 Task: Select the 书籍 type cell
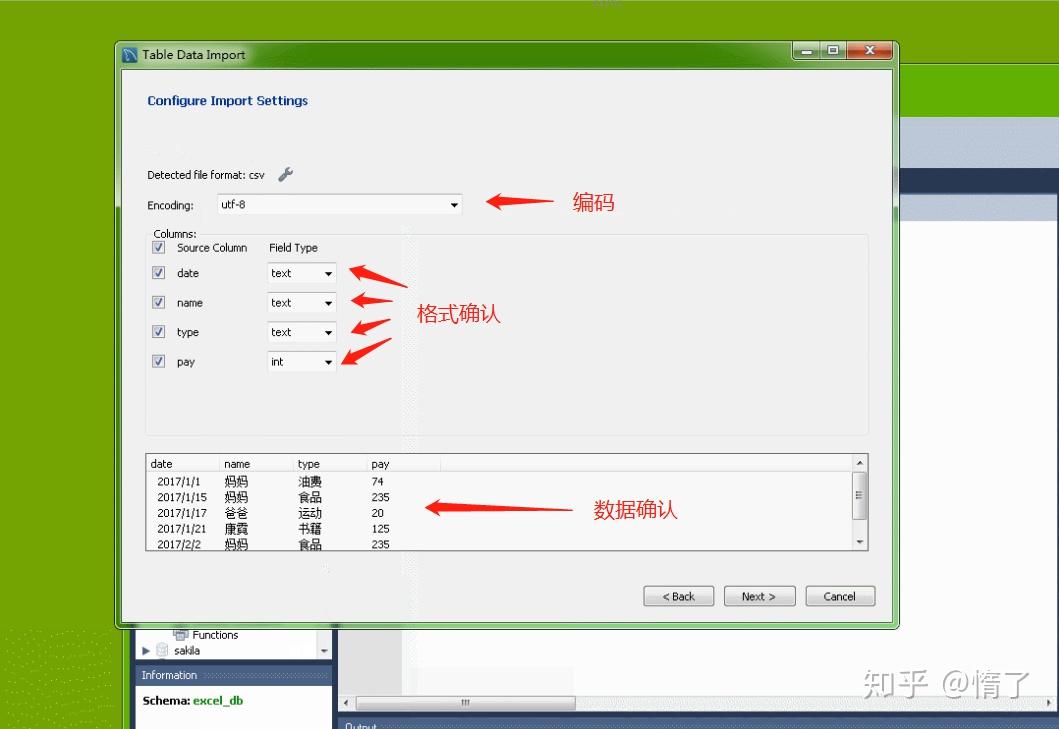(x=310, y=528)
